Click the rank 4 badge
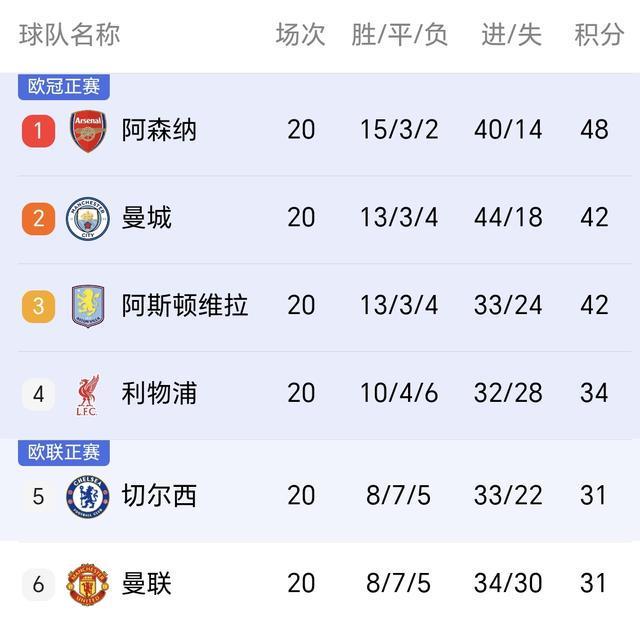The image size is (640, 618). coord(38,394)
